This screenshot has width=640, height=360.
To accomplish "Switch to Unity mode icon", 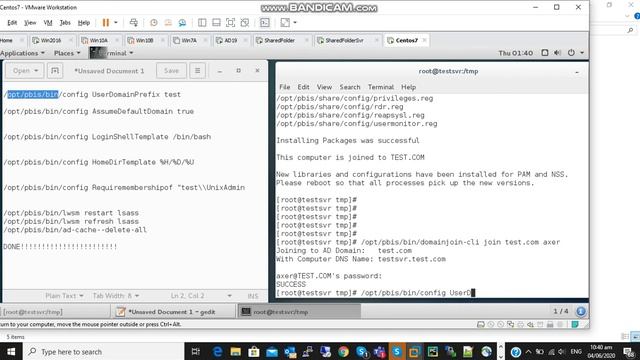I will click(x=245, y=23).
